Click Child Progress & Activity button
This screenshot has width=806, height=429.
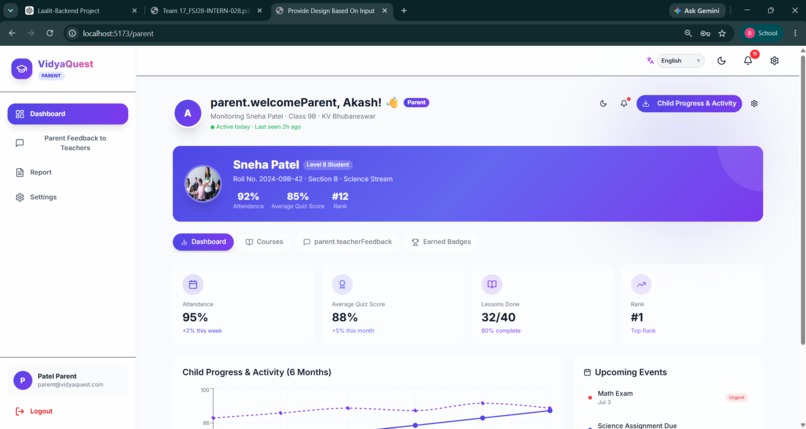pyautogui.click(x=689, y=103)
